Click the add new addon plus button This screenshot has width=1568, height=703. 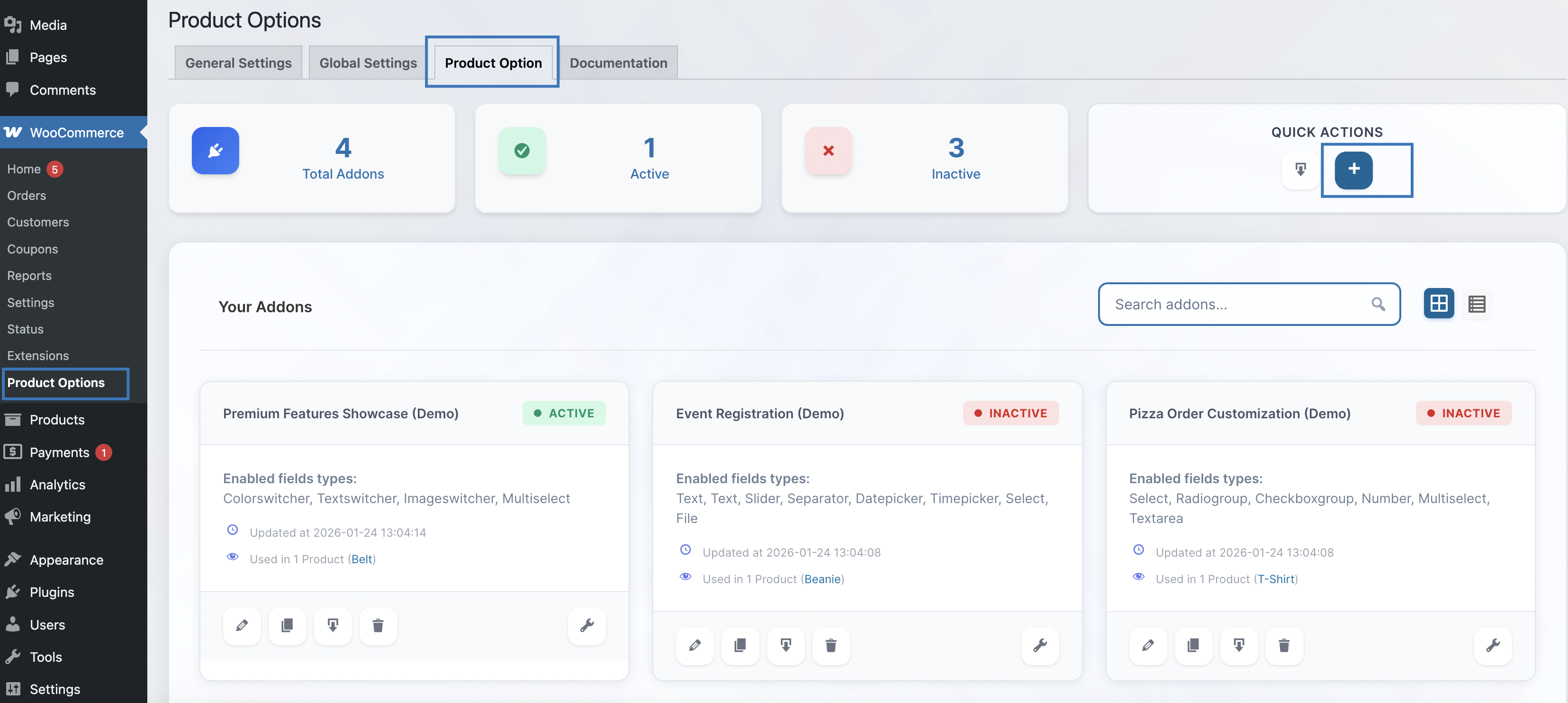pos(1353,170)
